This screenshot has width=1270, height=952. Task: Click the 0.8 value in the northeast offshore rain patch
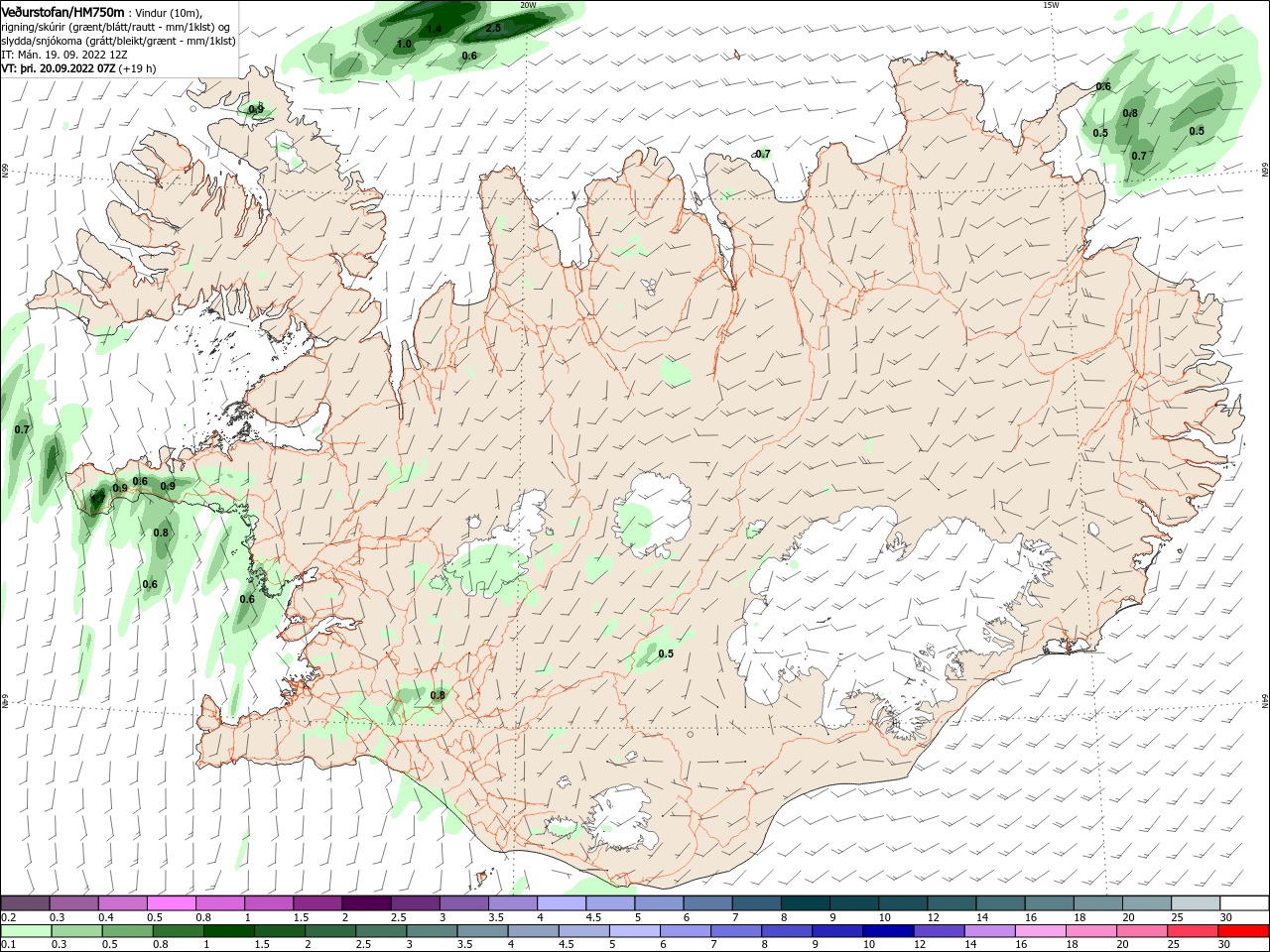[1130, 113]
